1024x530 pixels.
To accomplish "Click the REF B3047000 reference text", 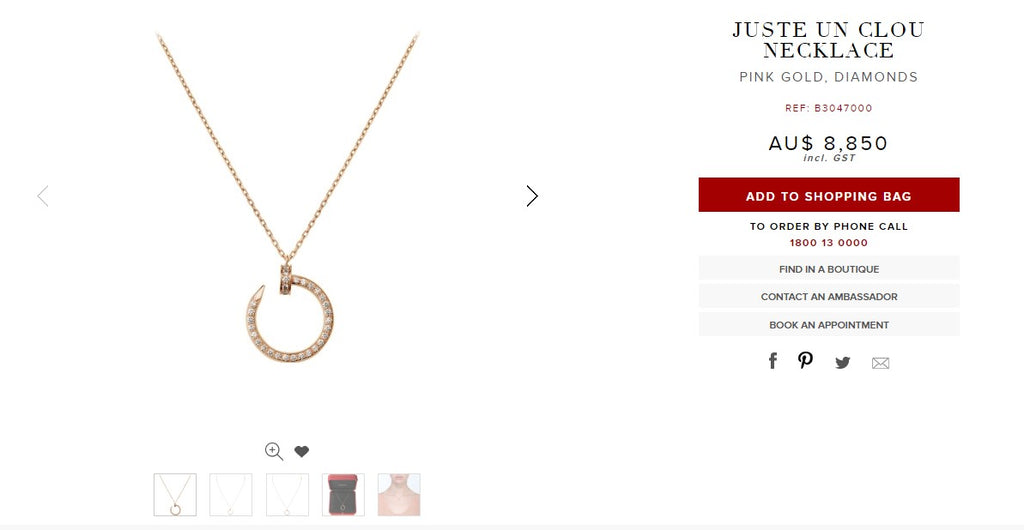I will 829,108.
